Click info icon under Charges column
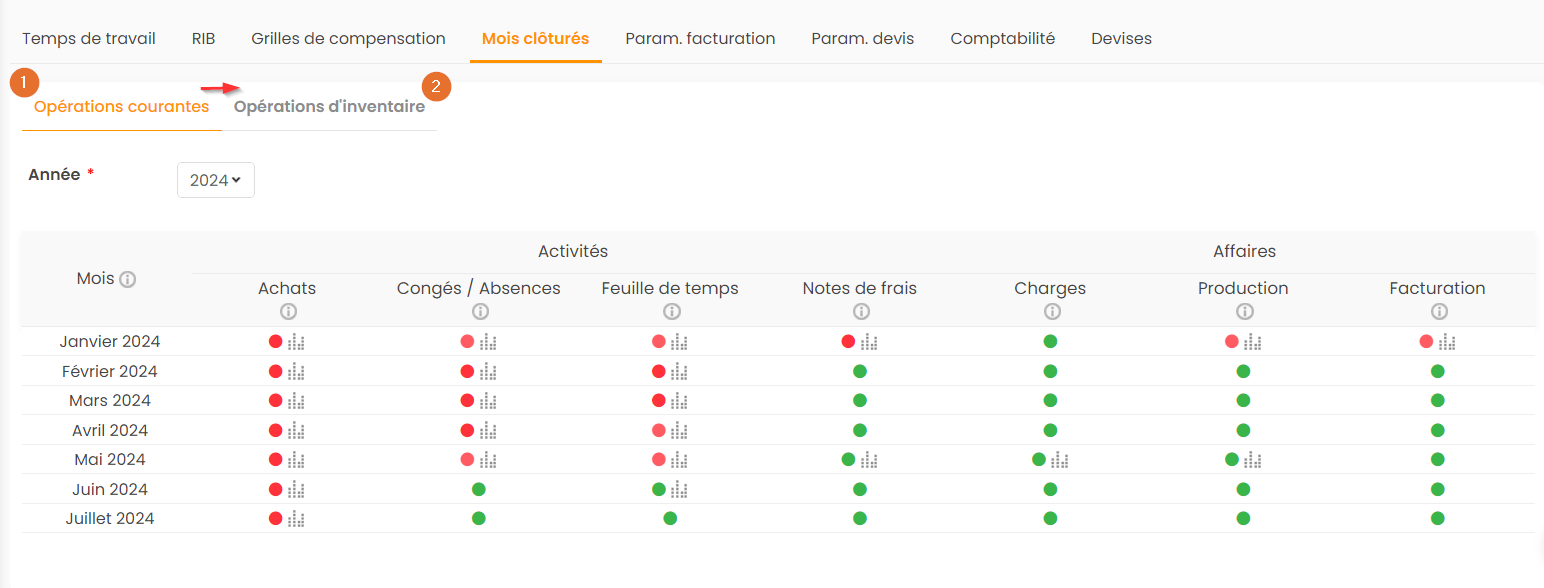 coord(1050,311)
